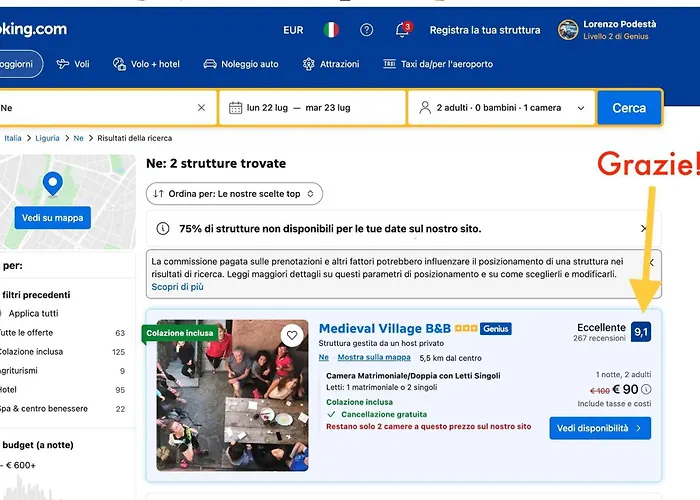
Task: Select the check-out date mar 23 lug
Action: pyautogui.click(x=328, y=108)
